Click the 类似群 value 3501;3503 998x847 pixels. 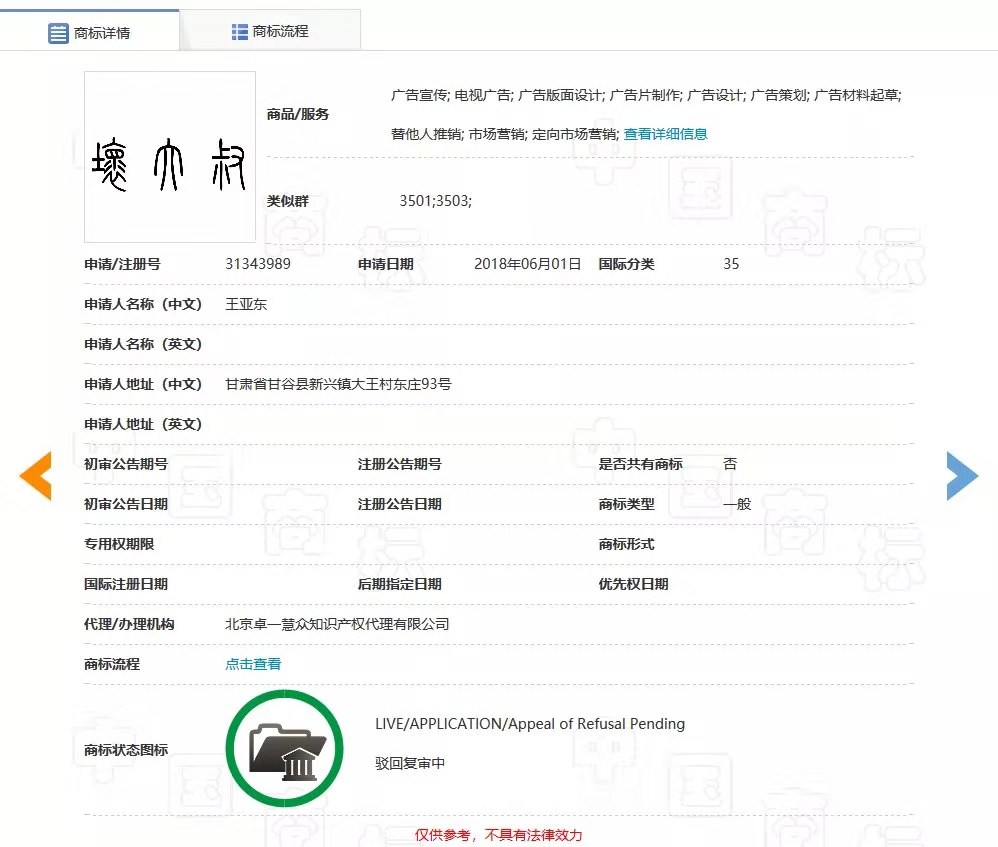pos(434,201)
